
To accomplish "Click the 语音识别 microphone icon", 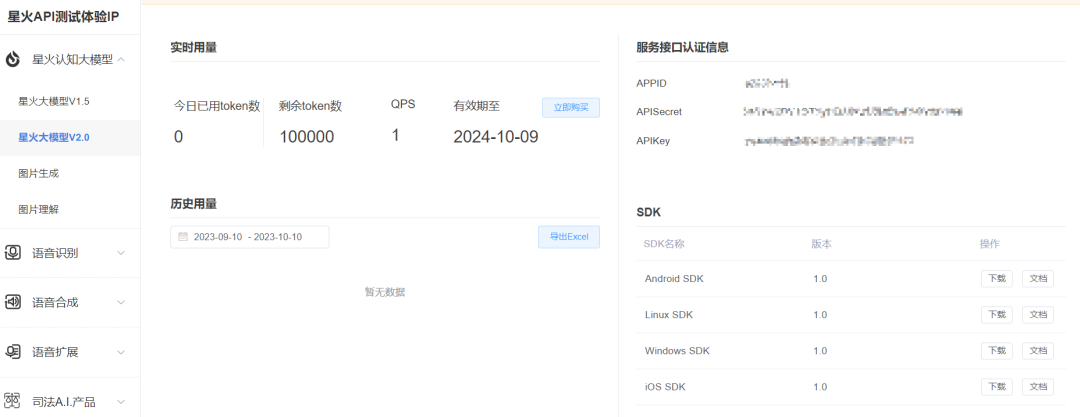I will tap(13, 253).
